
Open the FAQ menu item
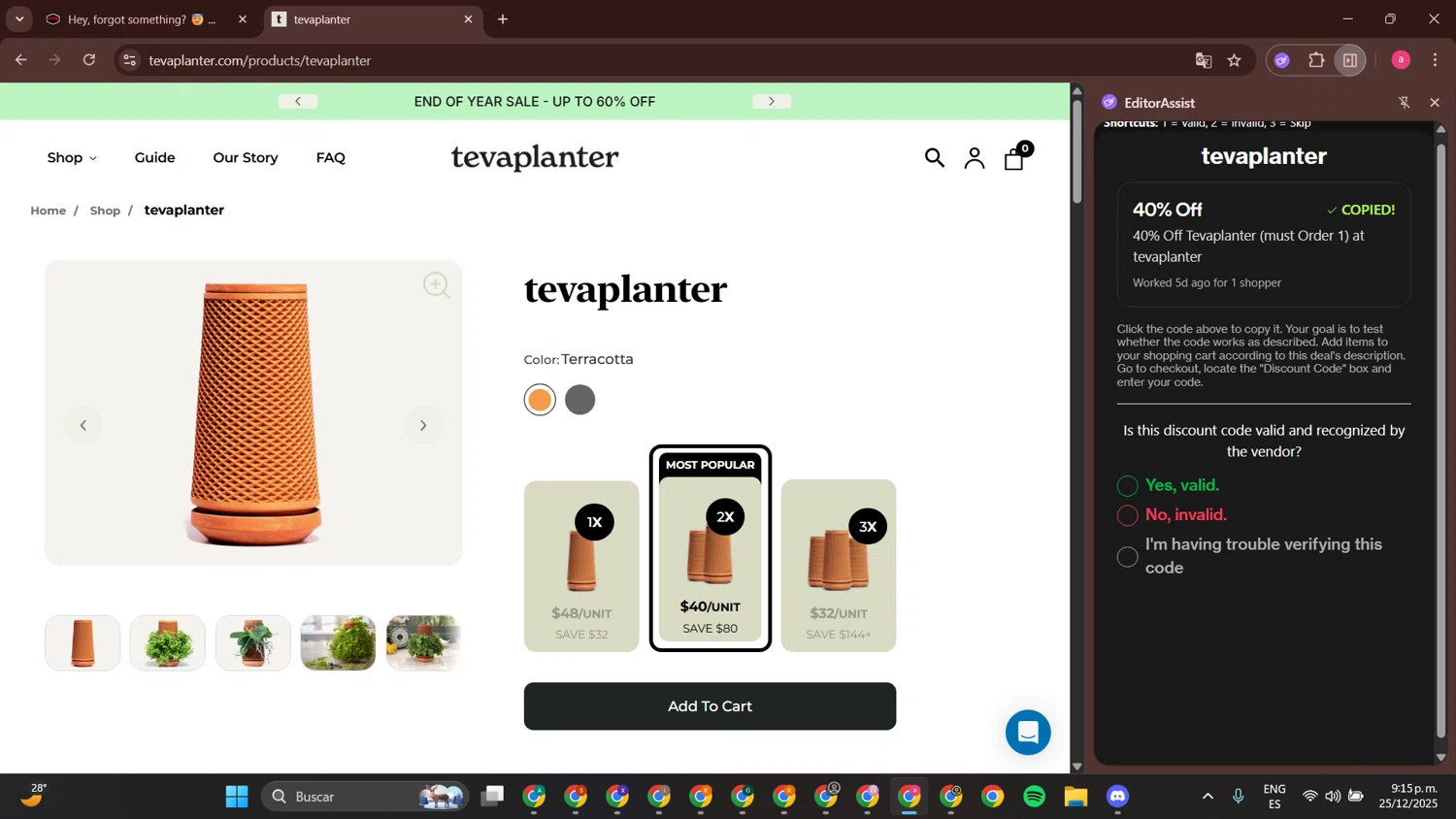pyautogui.click(x=331, y=157)
